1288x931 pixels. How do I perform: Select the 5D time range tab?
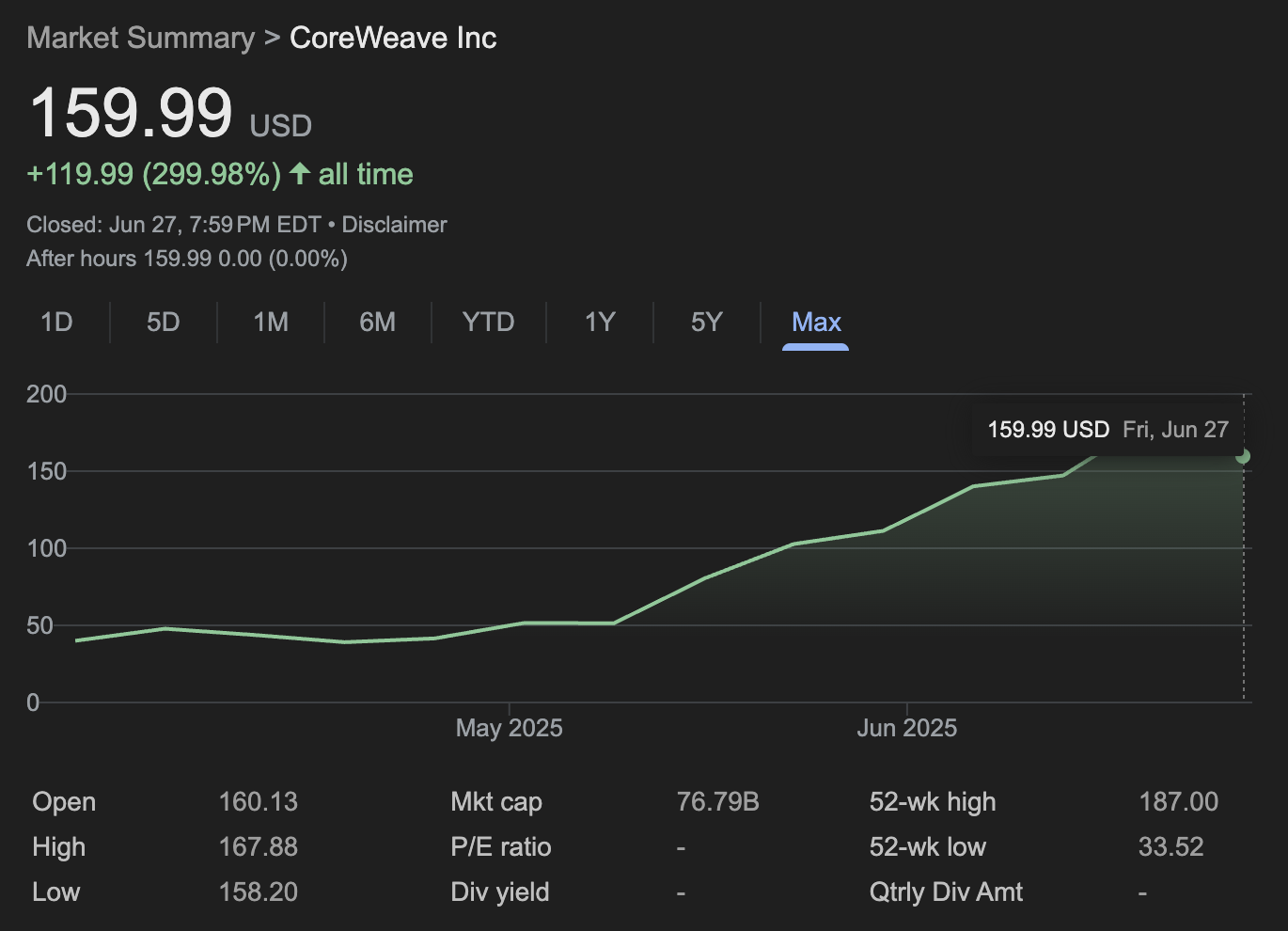(x=163, y=323)
